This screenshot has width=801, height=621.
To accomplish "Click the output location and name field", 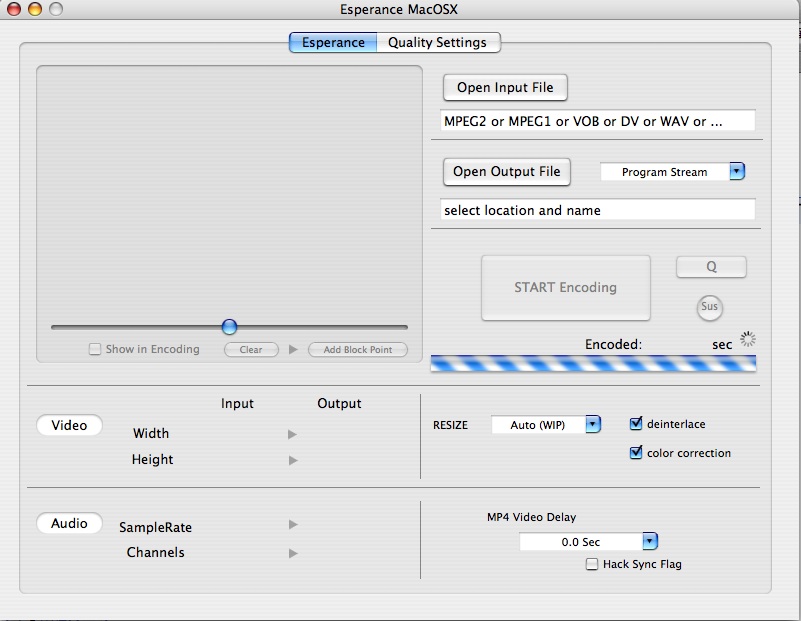I will 598,210.
